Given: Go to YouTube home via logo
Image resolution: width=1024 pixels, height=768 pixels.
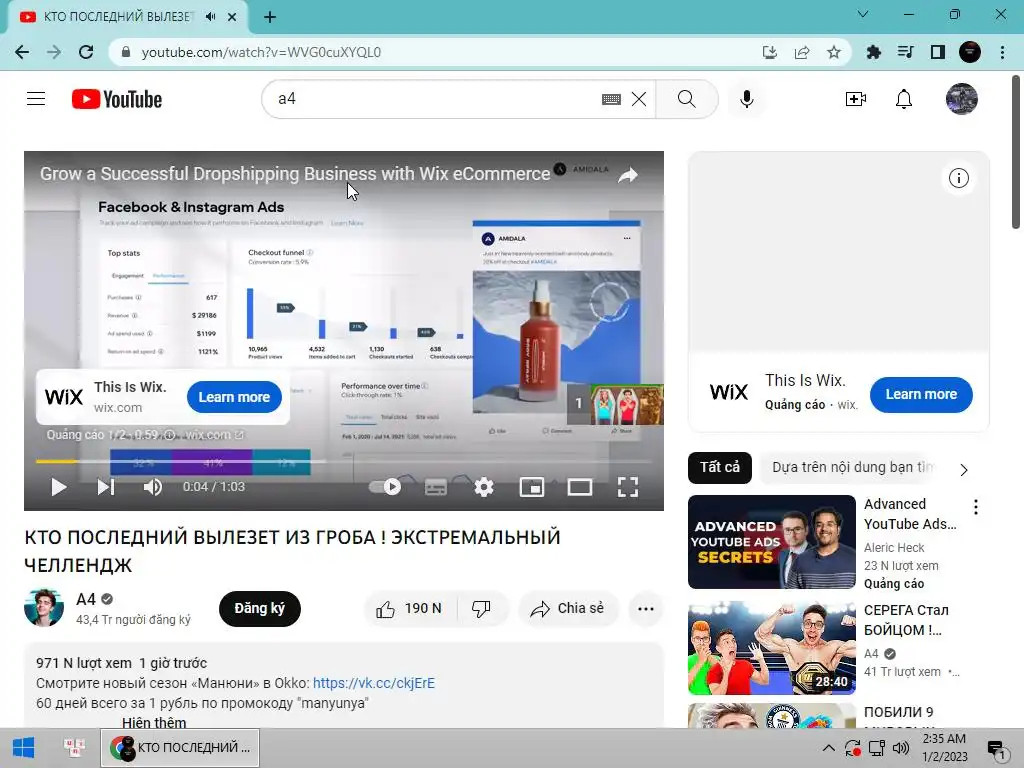Looking at the screenshot, I should (x=117, y=99).
